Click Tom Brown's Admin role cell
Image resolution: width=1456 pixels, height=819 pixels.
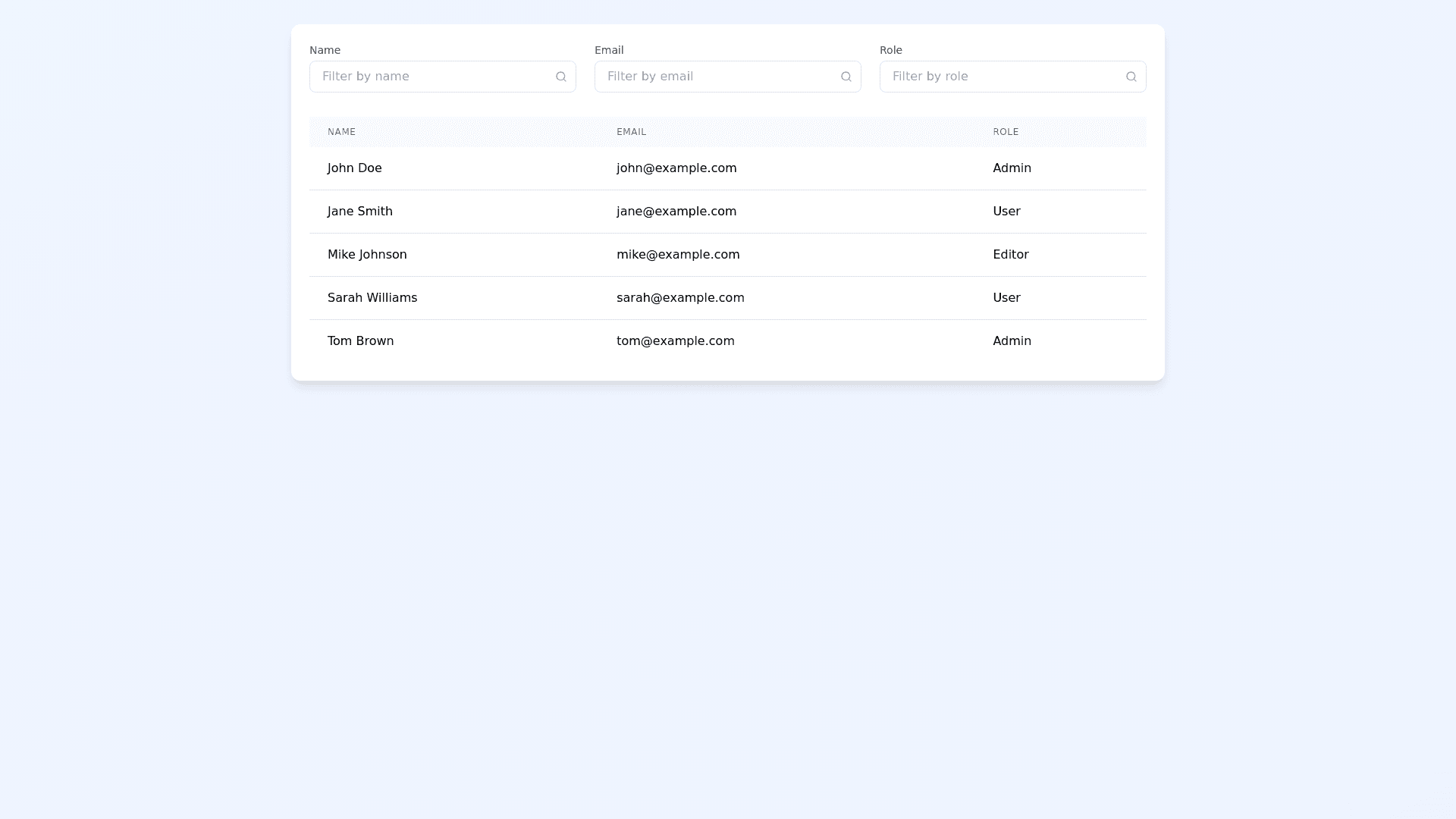click(1012, 341)
